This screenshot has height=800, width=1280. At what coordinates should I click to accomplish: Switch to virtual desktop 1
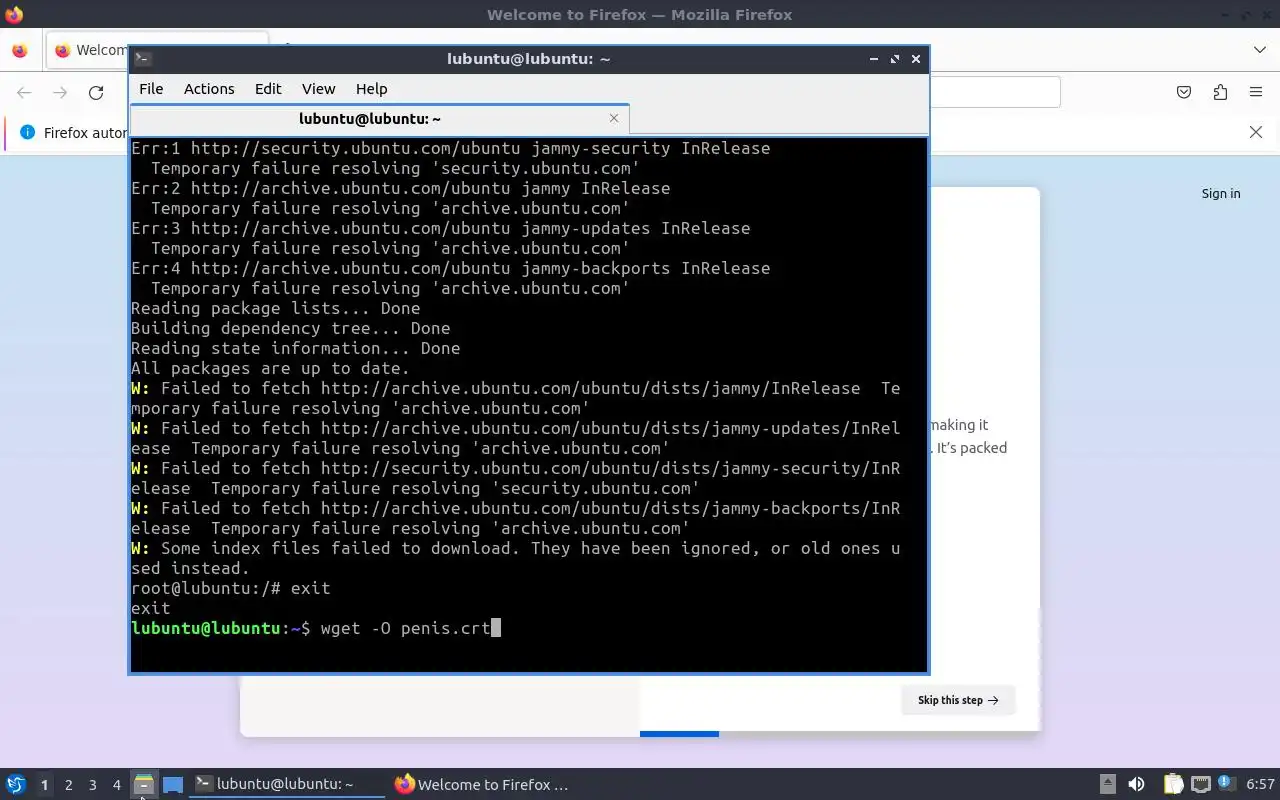[x=44, y=785]
